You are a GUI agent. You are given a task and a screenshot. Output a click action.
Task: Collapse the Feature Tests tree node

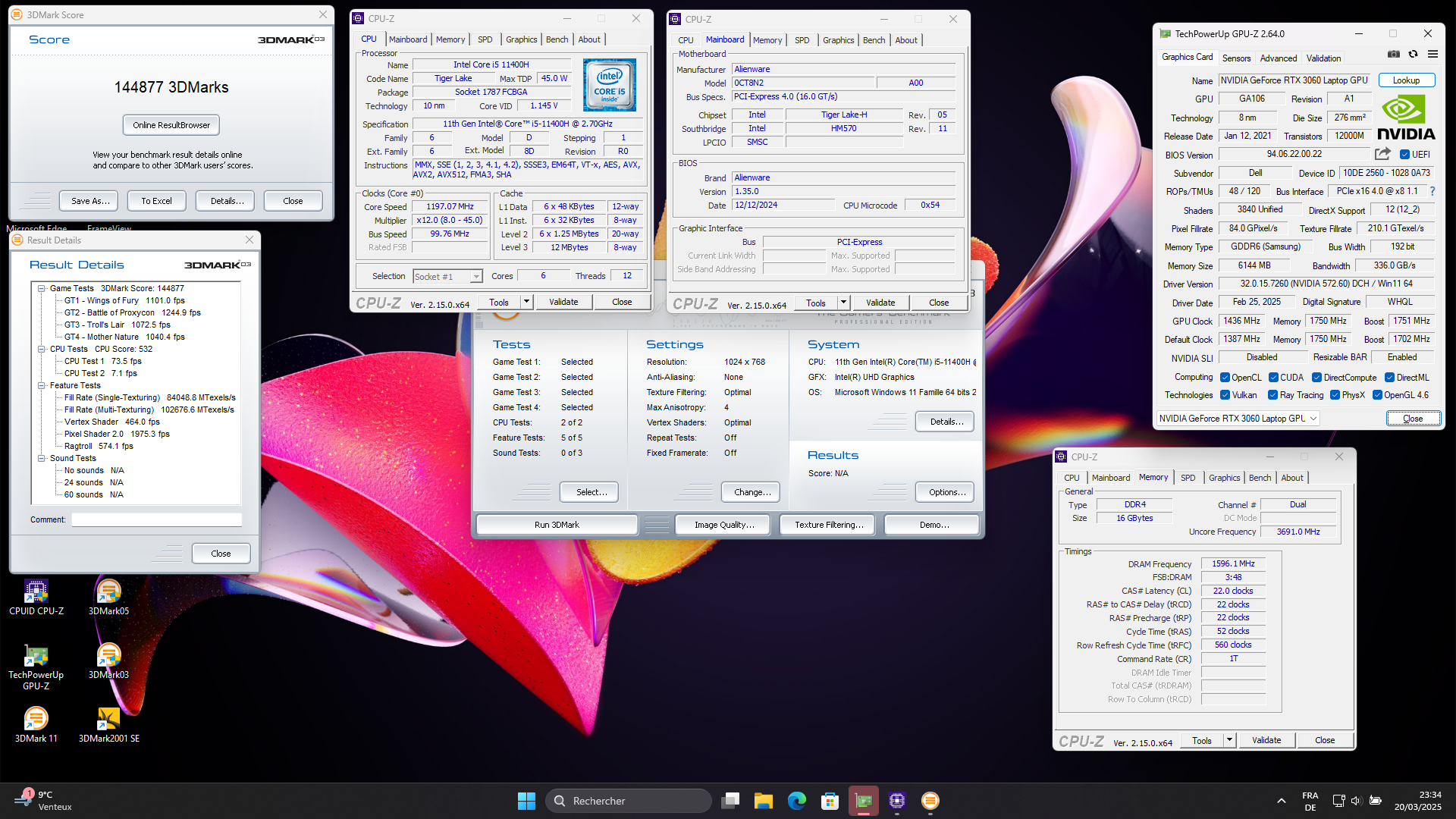(42, 385)
